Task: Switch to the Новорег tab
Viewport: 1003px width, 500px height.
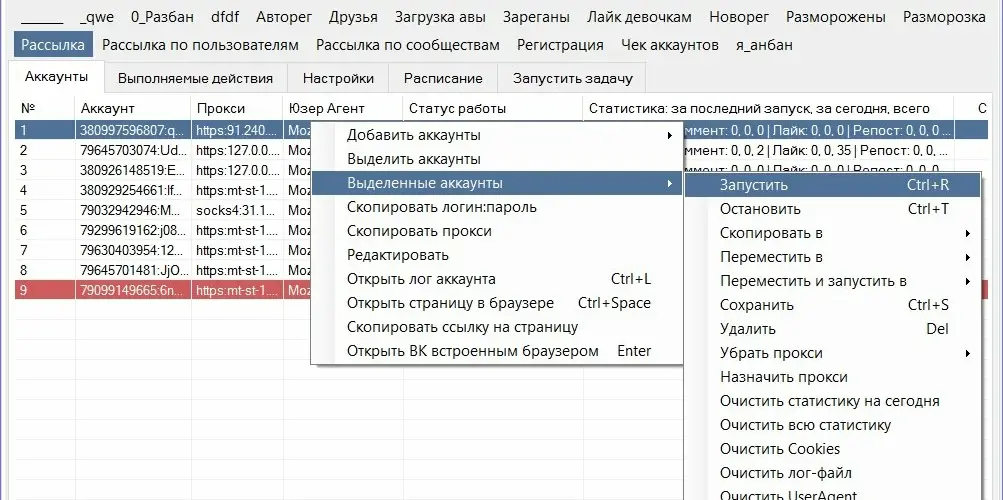Action: pyautogui.click(x=739, y=17)
